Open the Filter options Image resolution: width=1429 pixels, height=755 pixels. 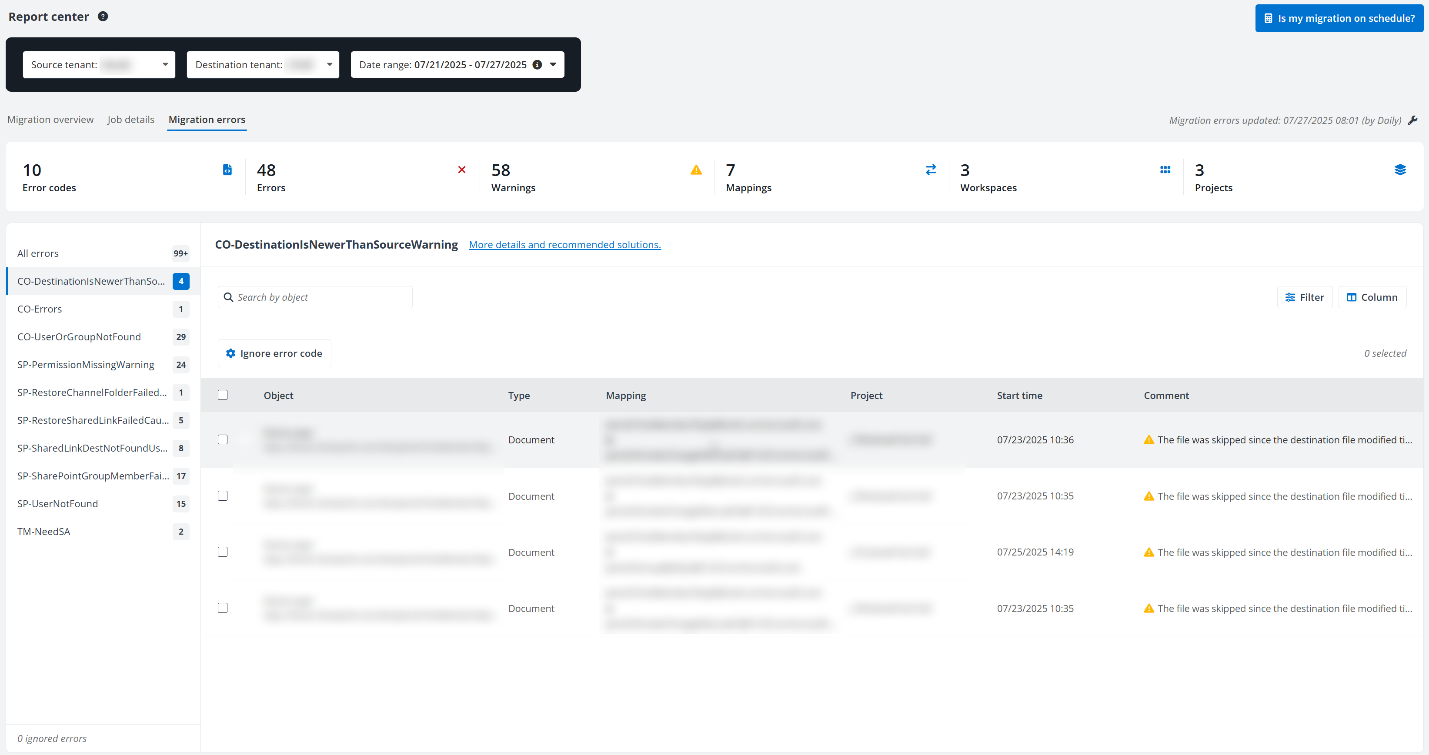pos(1304,297)
